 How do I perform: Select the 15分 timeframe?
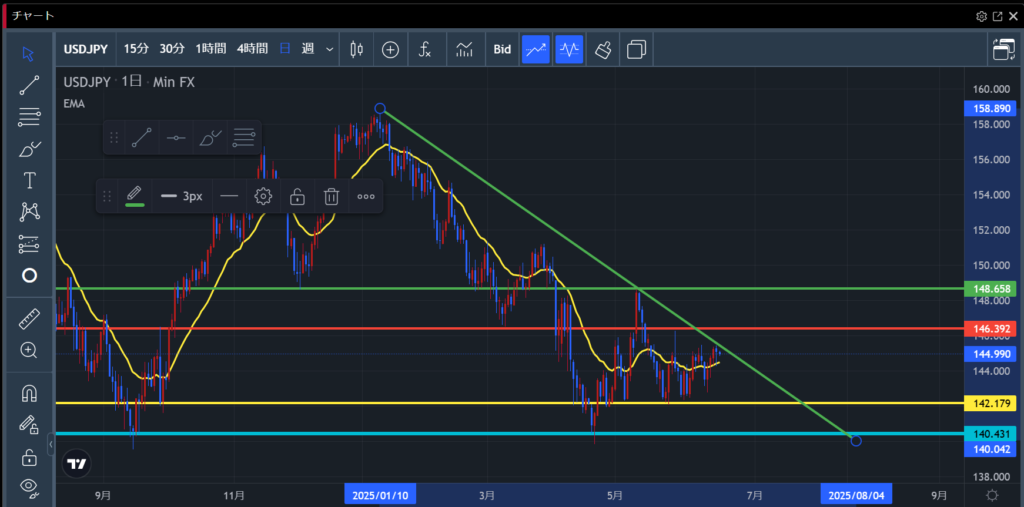[136, 48]
